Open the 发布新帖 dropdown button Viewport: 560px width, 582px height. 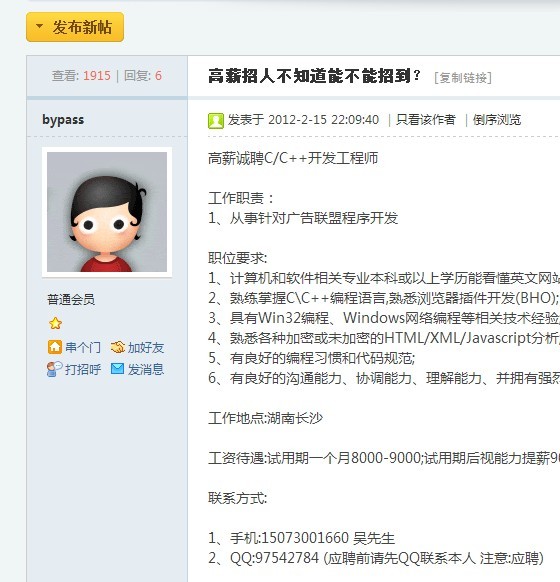click(x=75, y=27)
